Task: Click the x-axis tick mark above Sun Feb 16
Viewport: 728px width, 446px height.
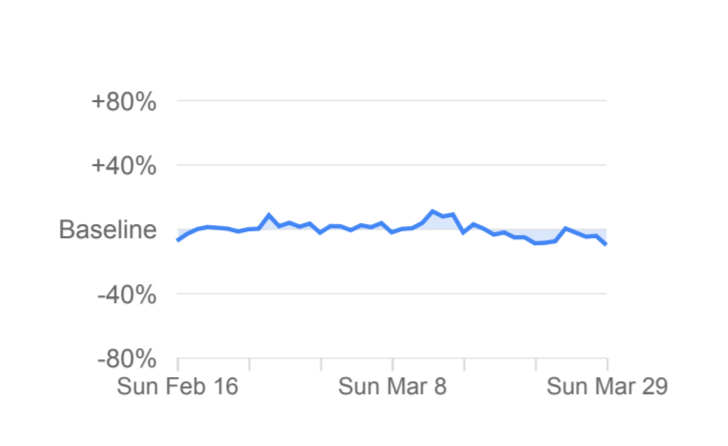Action: click(x=178, y=364)
